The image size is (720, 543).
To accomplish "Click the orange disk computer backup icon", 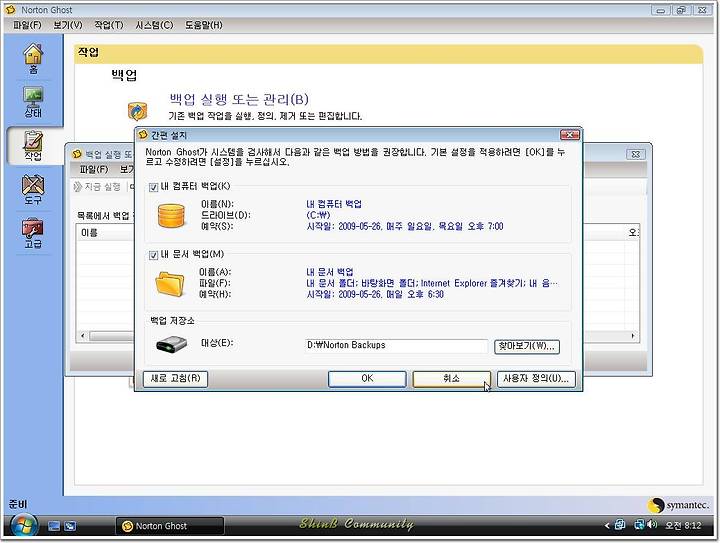I will click(x=171, y=215).
